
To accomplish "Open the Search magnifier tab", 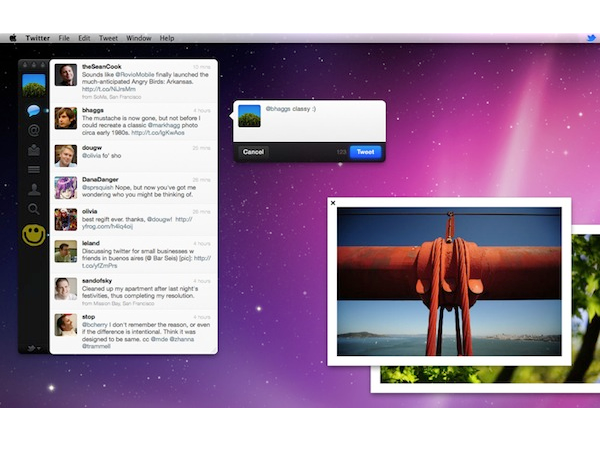I will (x=34, y=209).
